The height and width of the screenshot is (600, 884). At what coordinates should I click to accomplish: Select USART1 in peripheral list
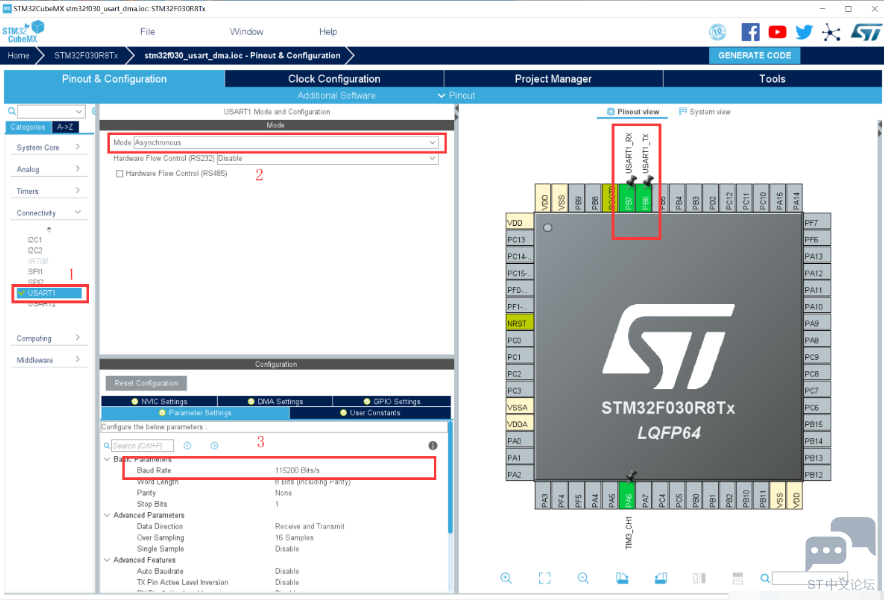[50, 293]
